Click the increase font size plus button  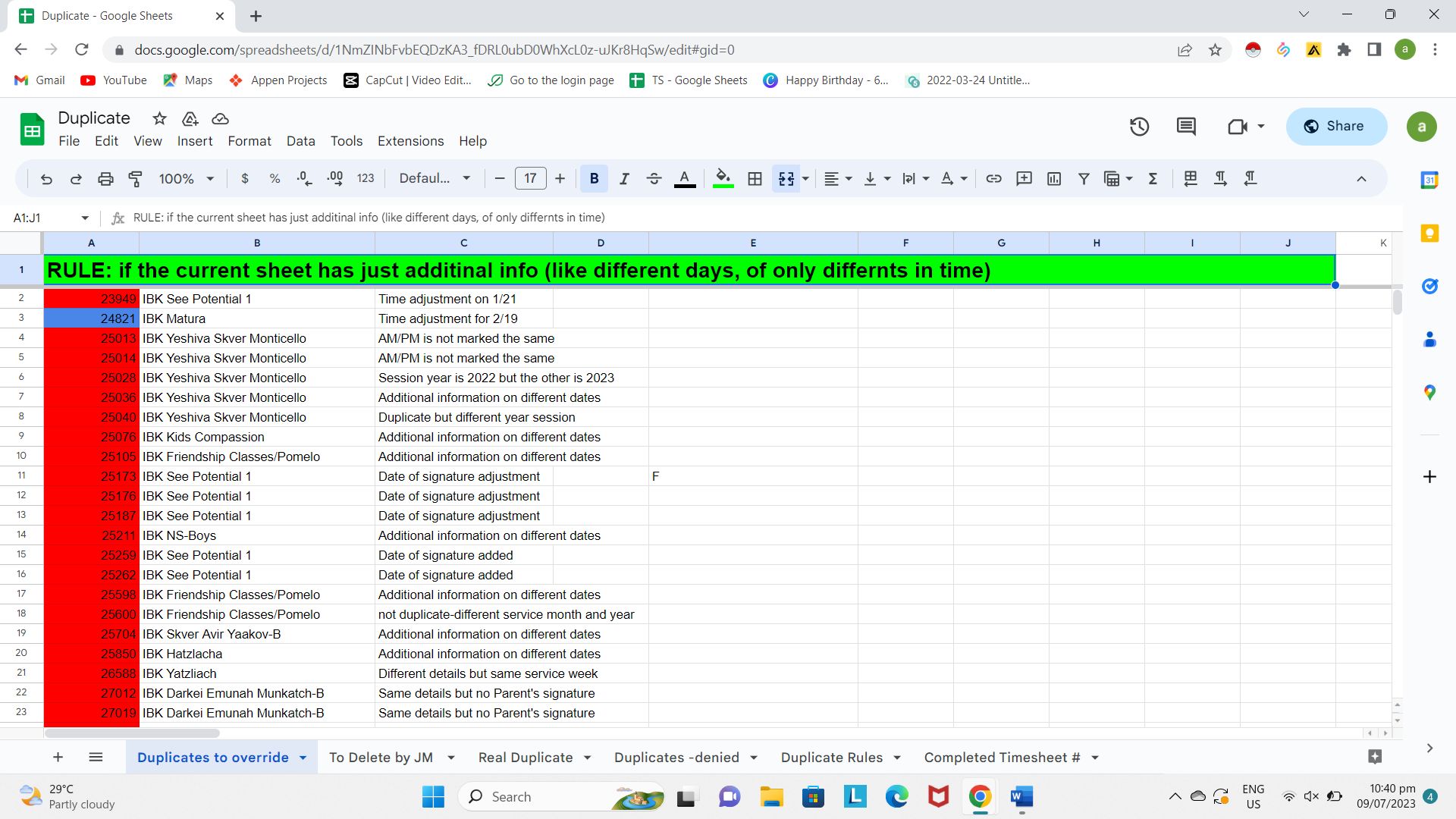(x=560, y=179)
